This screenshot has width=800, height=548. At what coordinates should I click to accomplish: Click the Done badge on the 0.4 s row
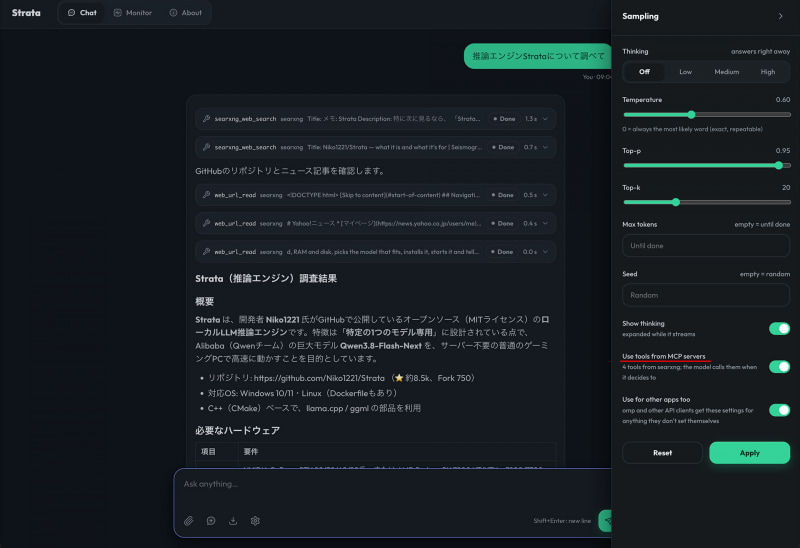(x=503, y=223)
